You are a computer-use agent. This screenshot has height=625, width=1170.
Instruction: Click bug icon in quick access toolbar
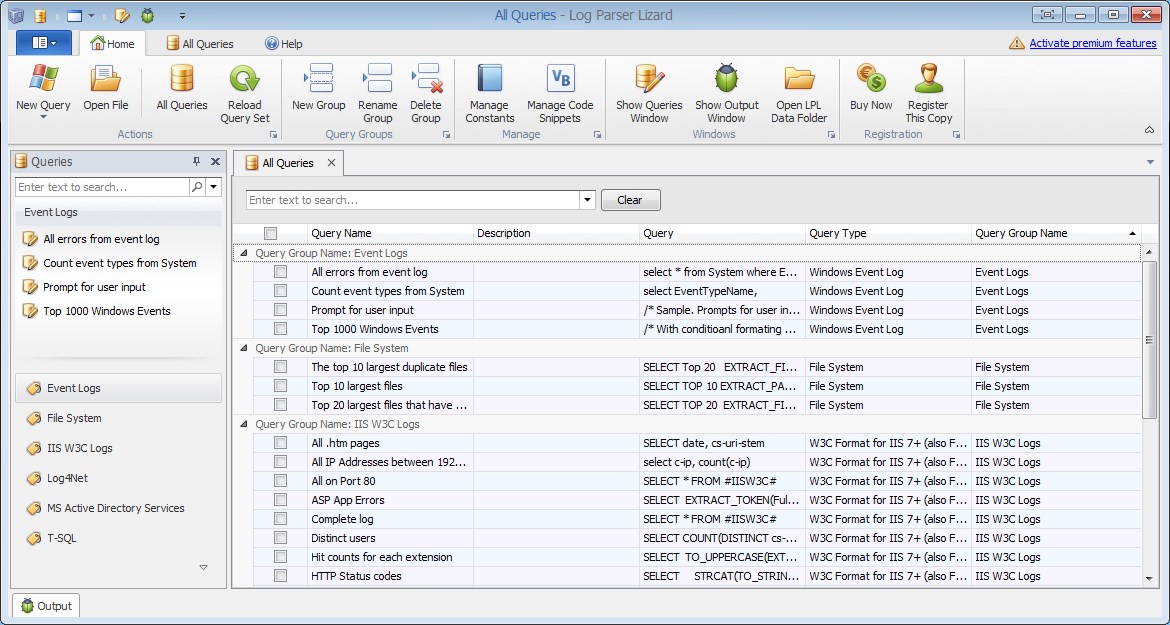click(148, 15)
